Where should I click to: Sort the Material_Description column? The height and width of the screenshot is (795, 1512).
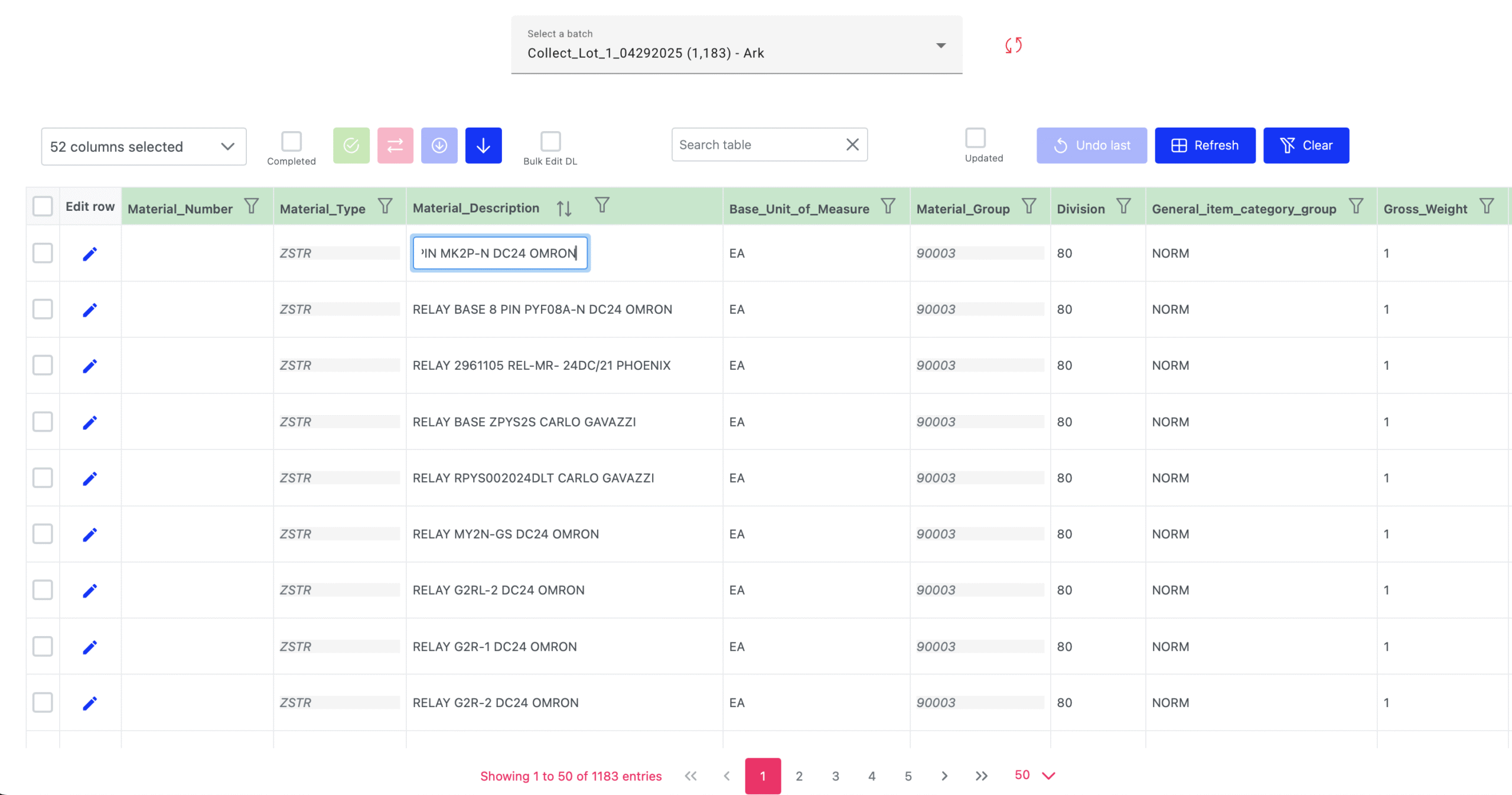point(564,208)
